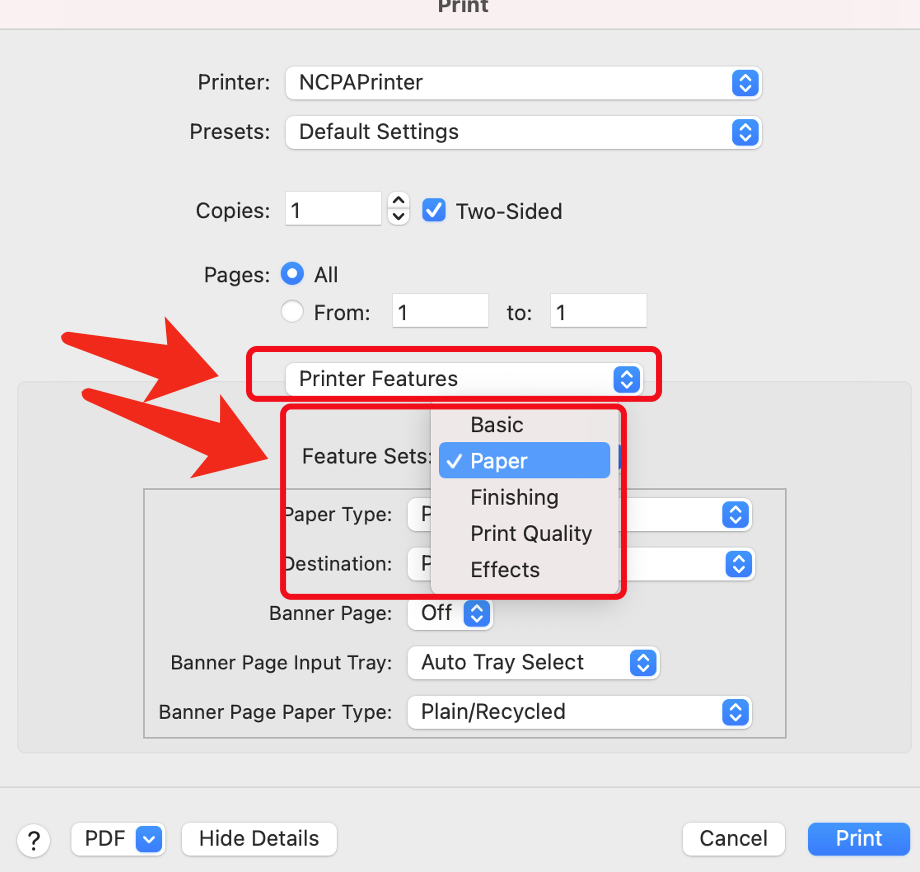Click the Hide Details button
The image size is (920, 872).
click(259, 839)
